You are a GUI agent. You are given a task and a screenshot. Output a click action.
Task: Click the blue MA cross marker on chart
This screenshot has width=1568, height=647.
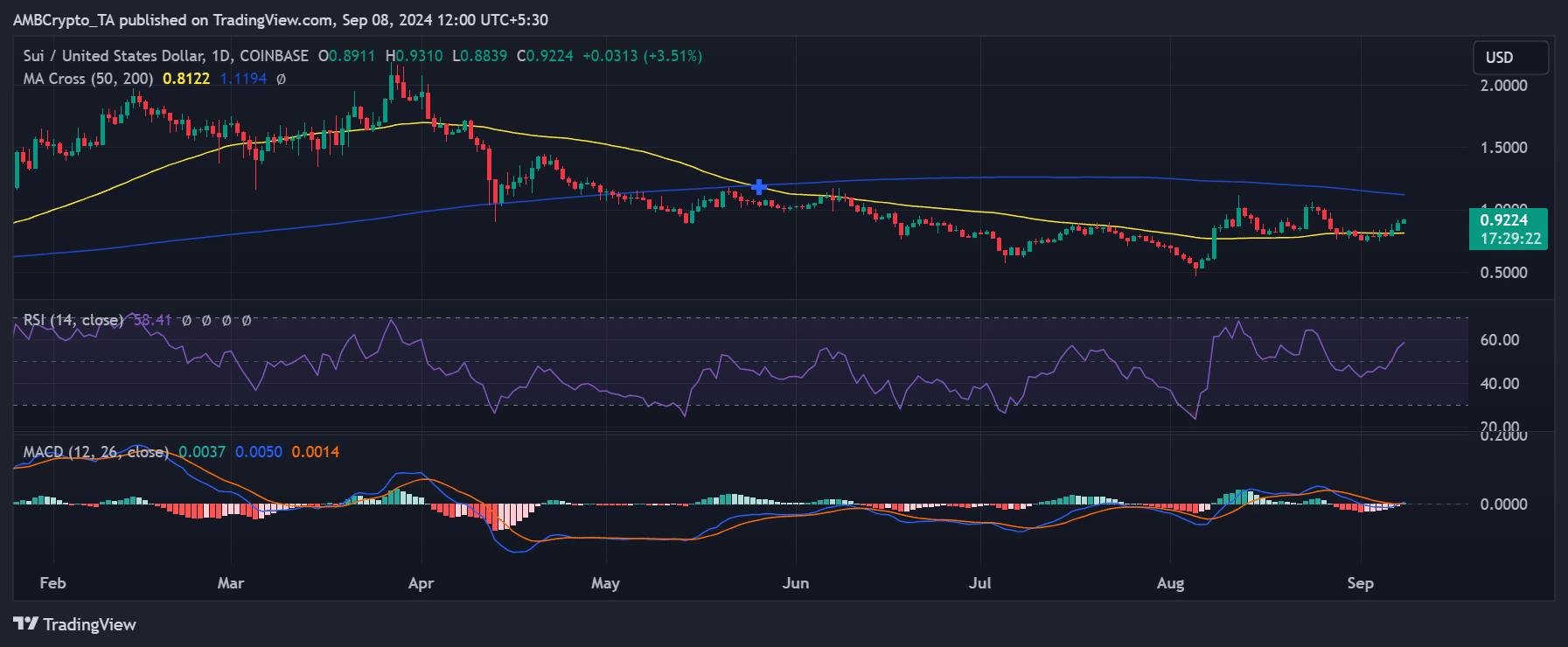coord(759,187)
